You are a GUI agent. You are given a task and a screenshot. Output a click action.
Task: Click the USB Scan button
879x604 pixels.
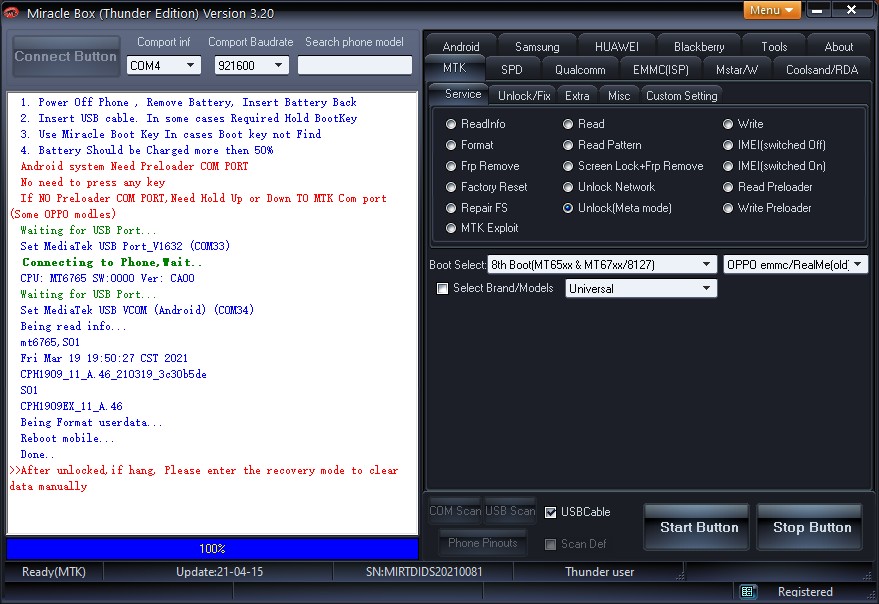(510, 511)
